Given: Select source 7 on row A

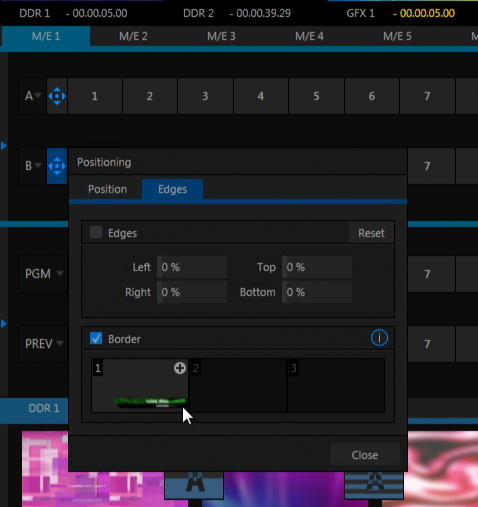Looking at the screenshot, I should pyautogui.click(x=427, y=96).
